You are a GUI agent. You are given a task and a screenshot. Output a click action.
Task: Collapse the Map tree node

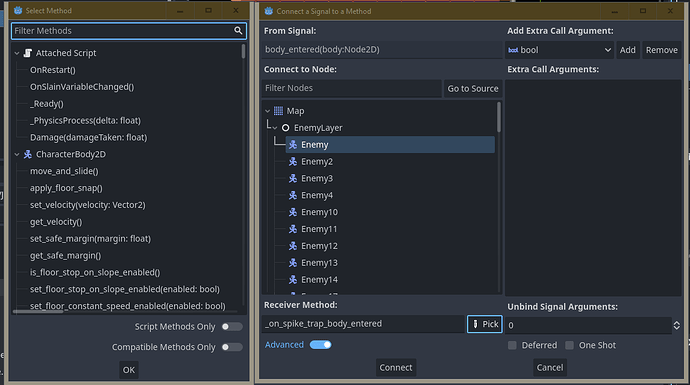[x=268, y=111]
